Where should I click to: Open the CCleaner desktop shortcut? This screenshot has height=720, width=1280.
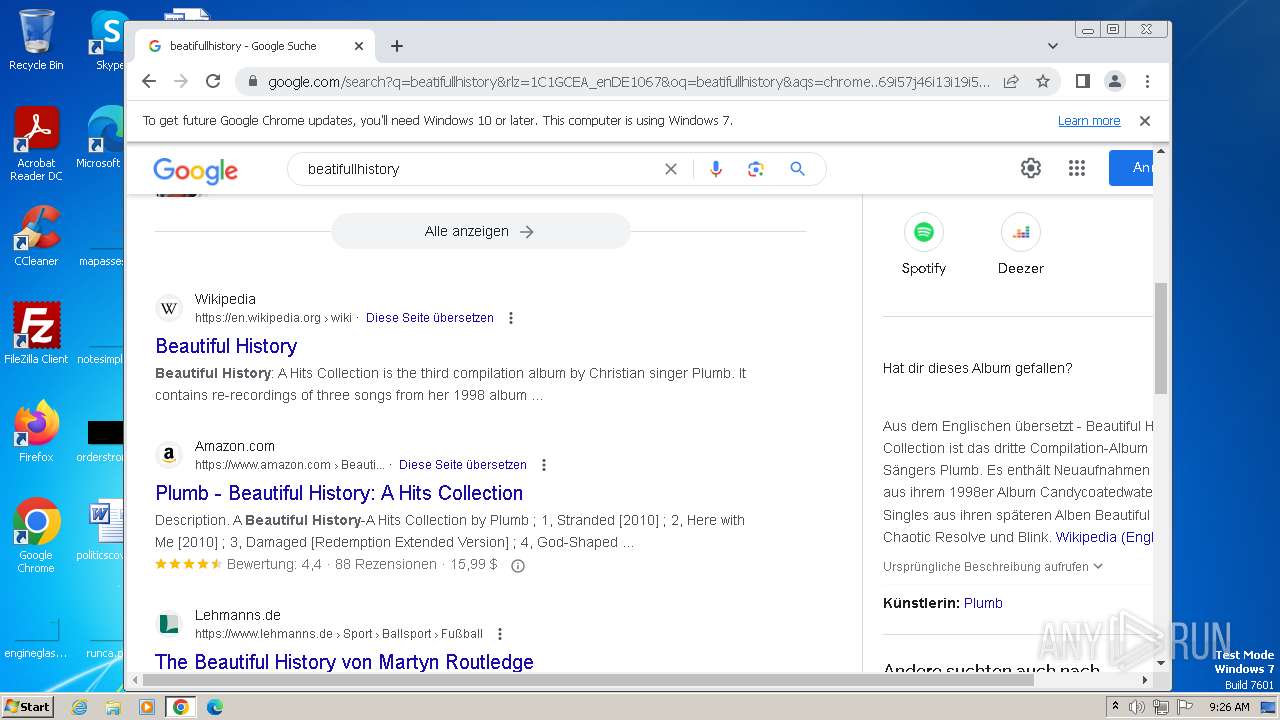[x=36, y=236]
